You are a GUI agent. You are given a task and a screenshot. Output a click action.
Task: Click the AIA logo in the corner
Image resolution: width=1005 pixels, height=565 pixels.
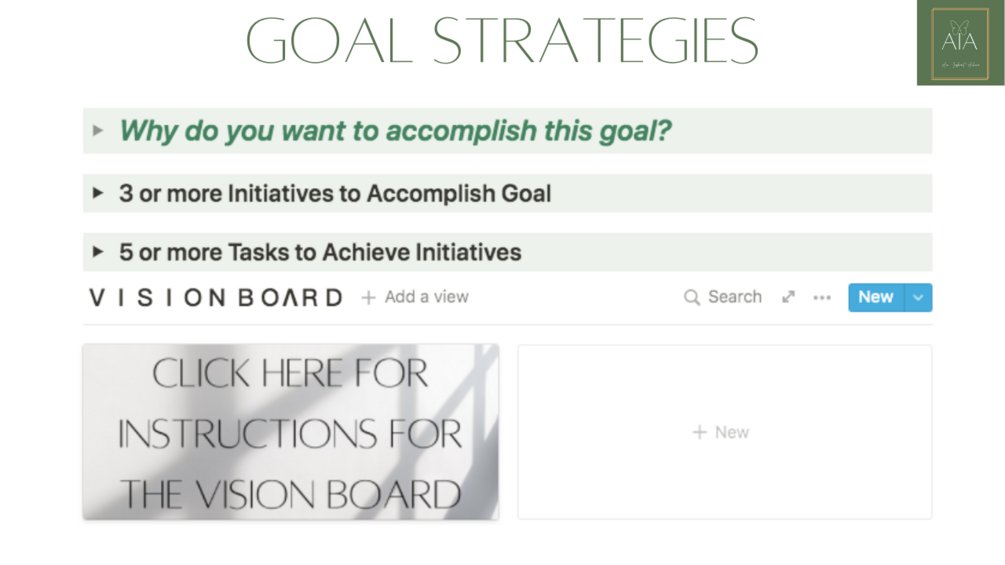coord(960,43)
